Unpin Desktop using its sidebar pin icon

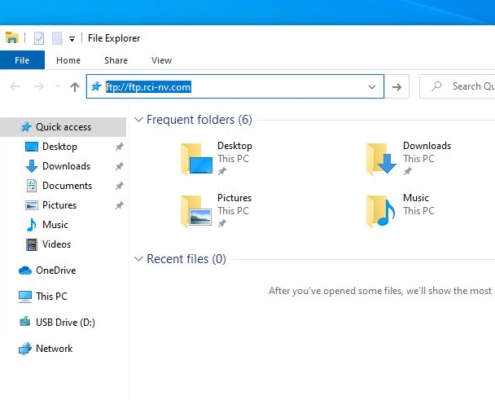[119, 147]
